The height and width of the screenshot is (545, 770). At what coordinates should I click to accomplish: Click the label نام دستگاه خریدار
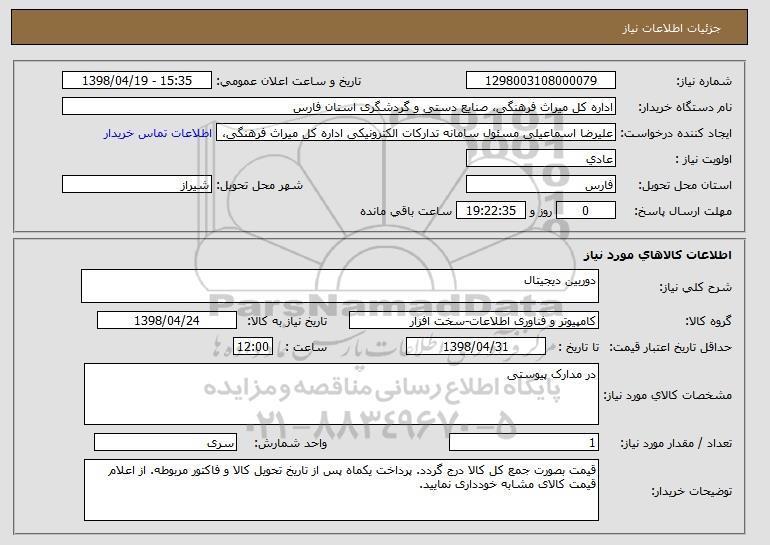point(685,107)
